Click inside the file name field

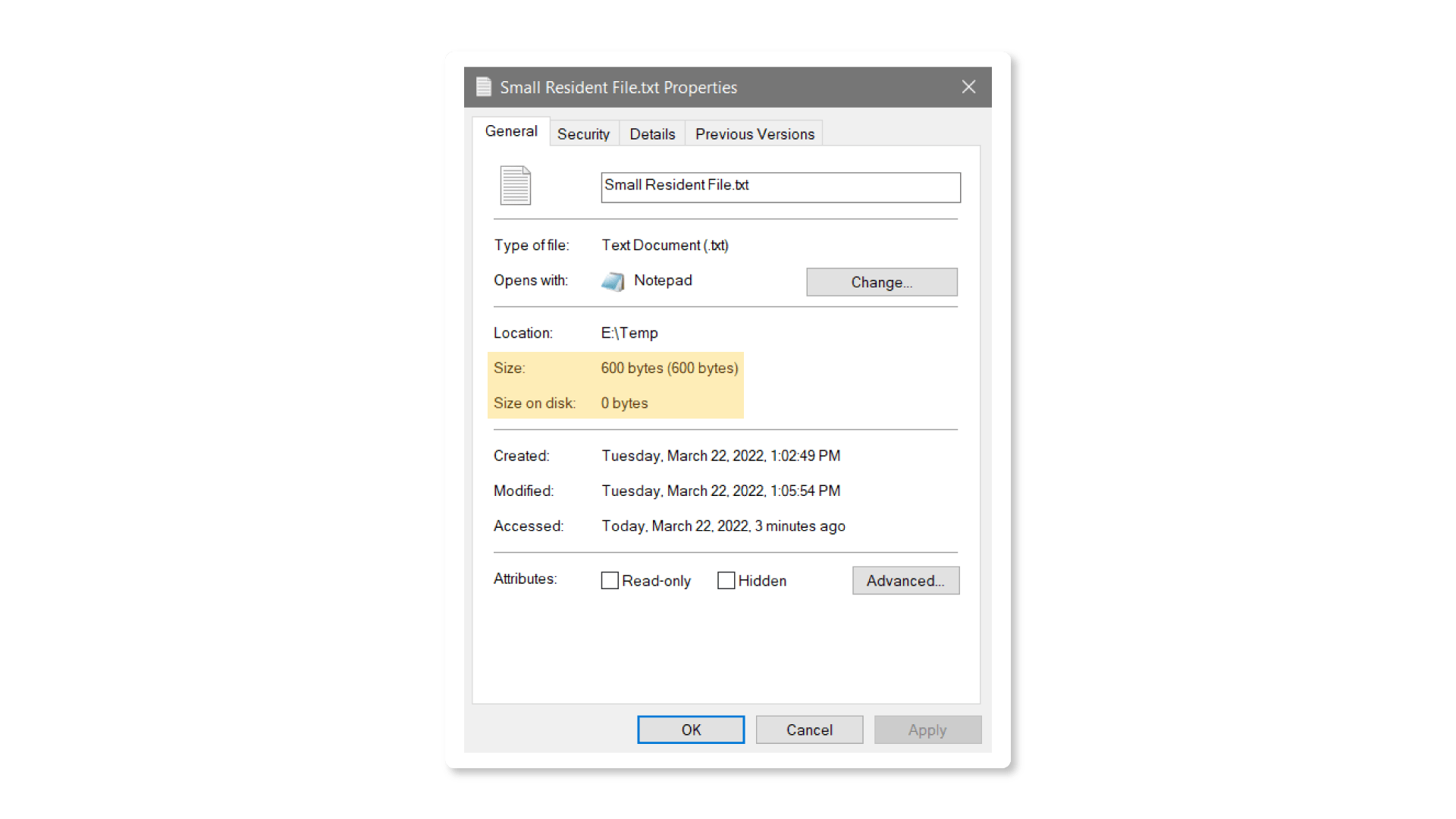pyautogui.click(x=780, y=187)
